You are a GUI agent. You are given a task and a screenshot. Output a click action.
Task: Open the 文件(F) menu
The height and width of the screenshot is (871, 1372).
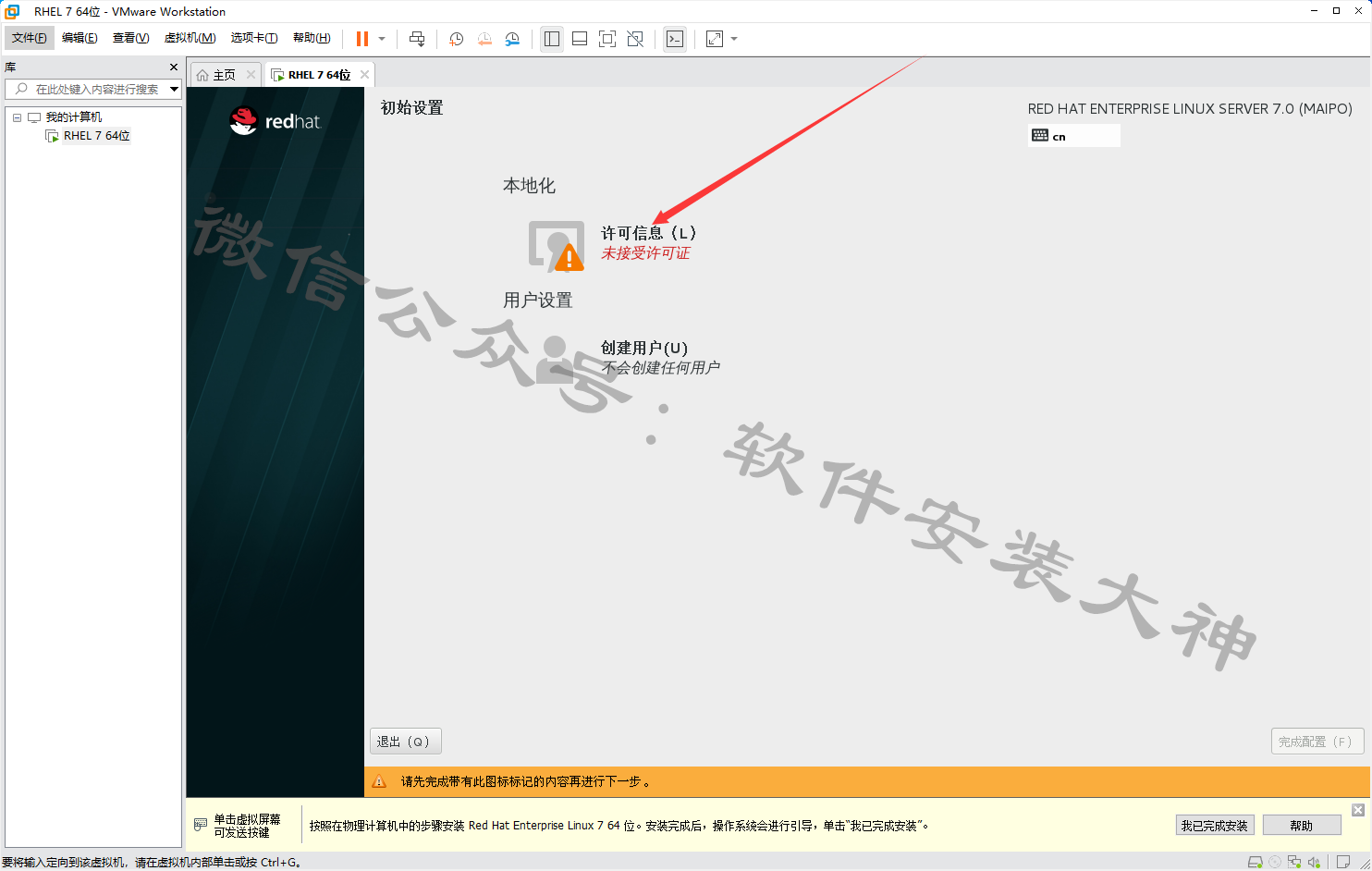tap(30, 38)
